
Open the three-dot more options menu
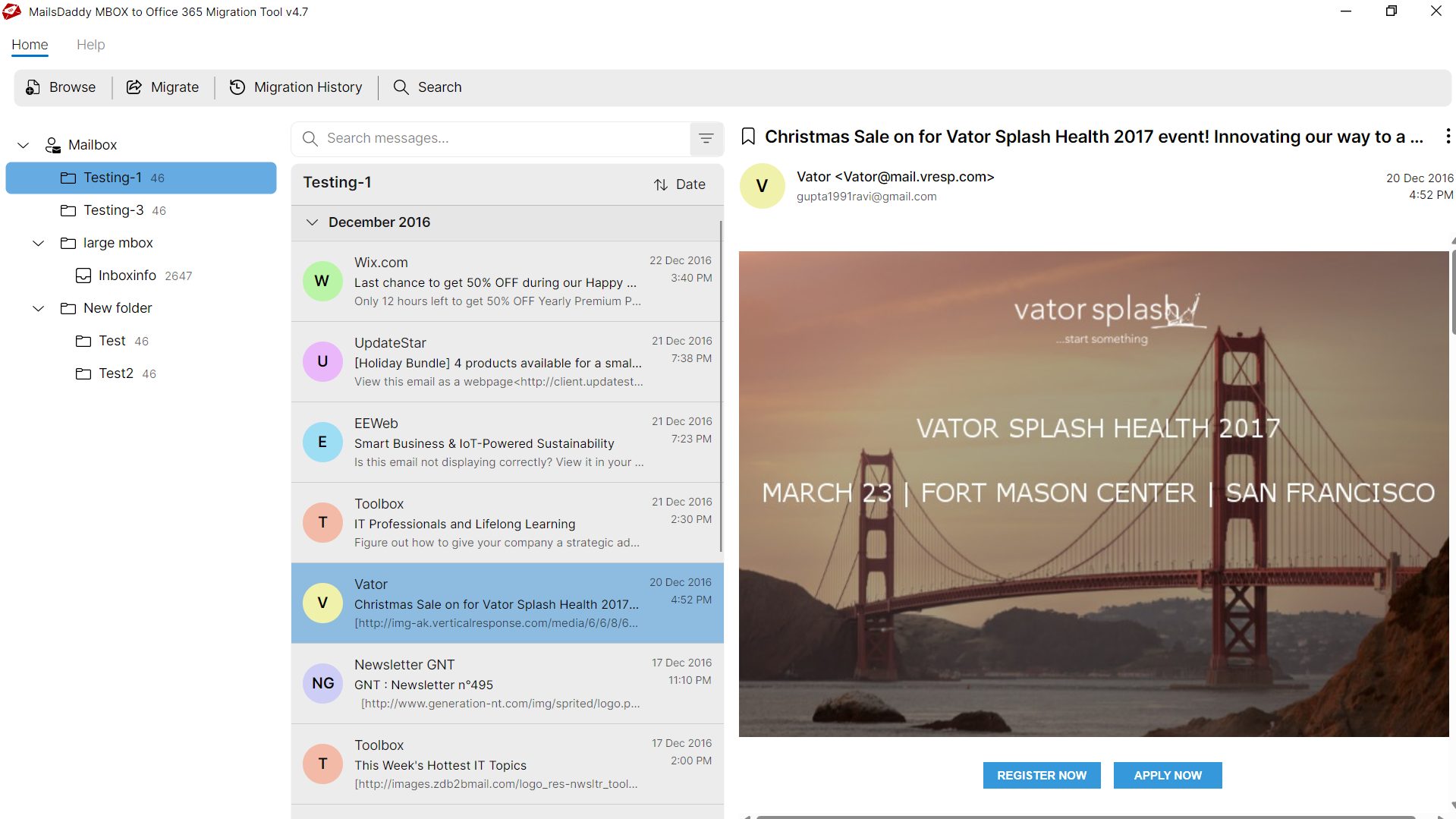click(x=1448, y=136)
